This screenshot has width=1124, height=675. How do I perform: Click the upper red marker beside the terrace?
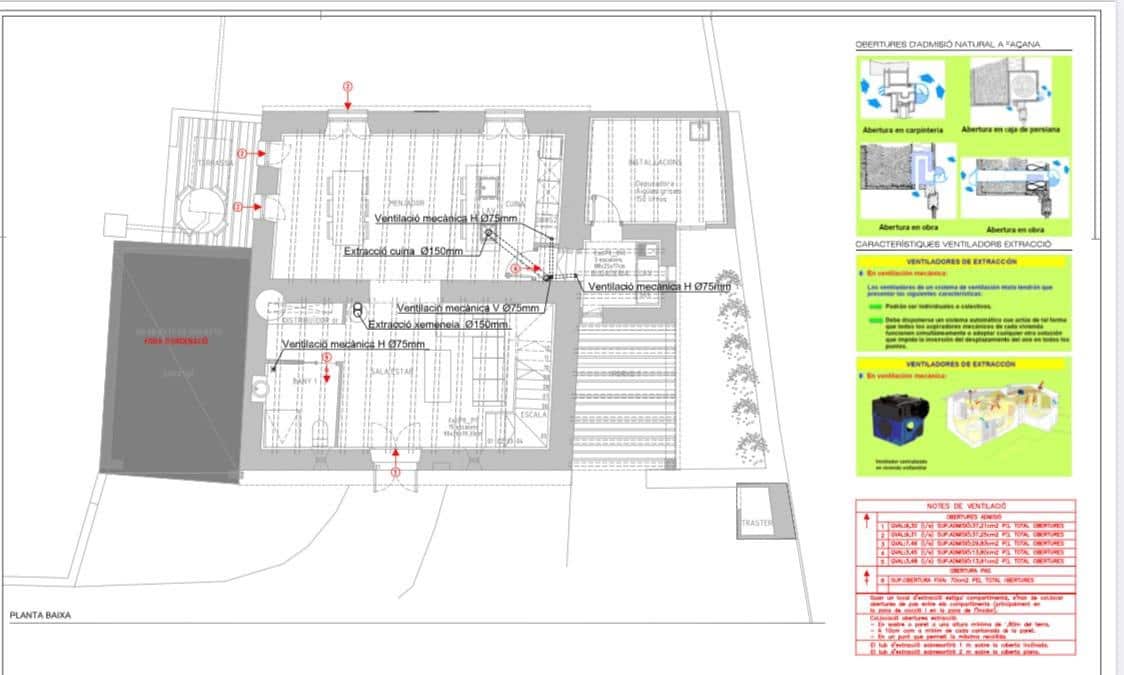point(240,153)
